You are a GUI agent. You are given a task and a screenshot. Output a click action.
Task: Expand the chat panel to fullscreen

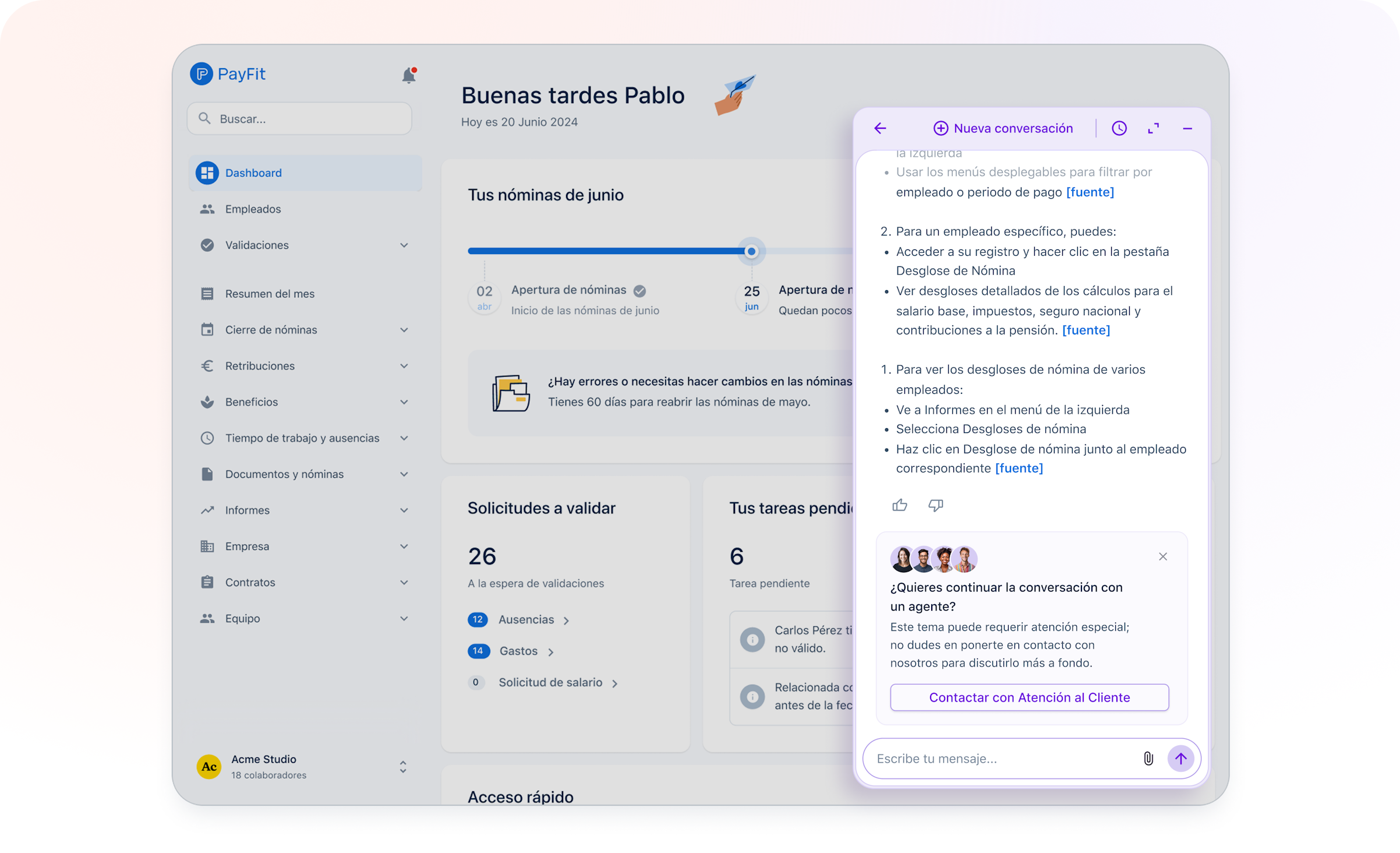(1154, 129)
